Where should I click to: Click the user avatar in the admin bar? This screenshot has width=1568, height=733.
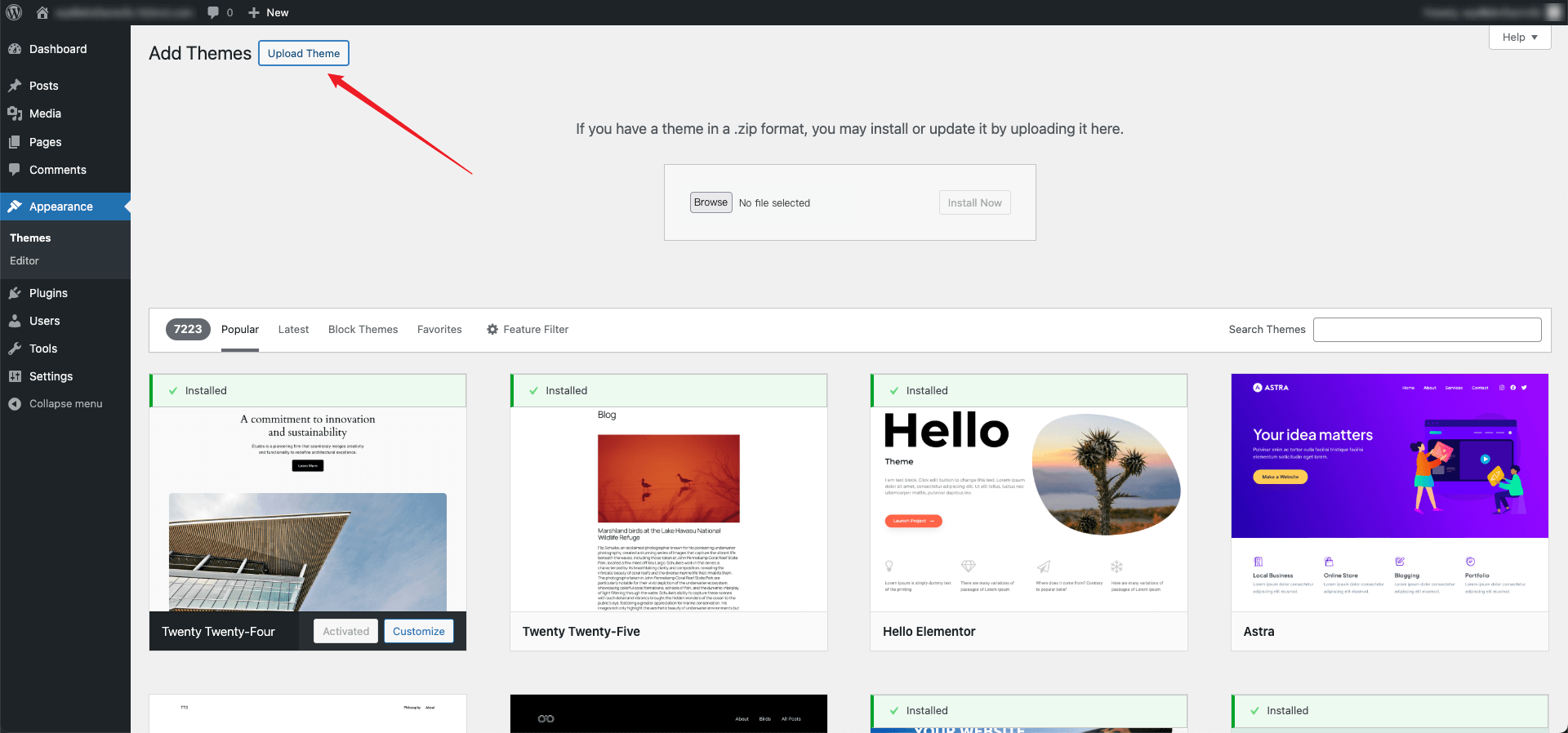(1554, 12)
